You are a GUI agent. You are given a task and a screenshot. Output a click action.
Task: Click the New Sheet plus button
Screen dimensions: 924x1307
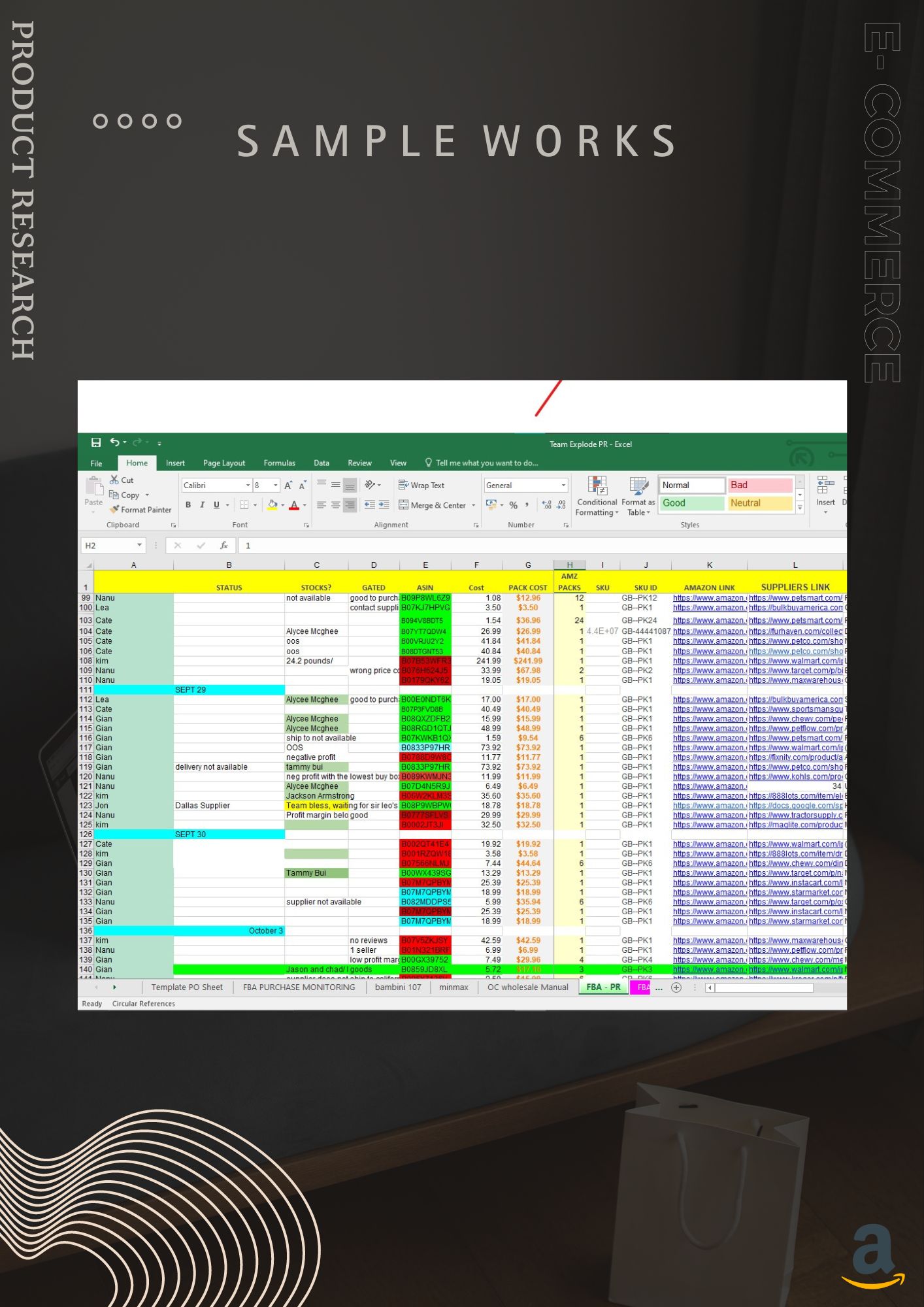click(676, 987)
